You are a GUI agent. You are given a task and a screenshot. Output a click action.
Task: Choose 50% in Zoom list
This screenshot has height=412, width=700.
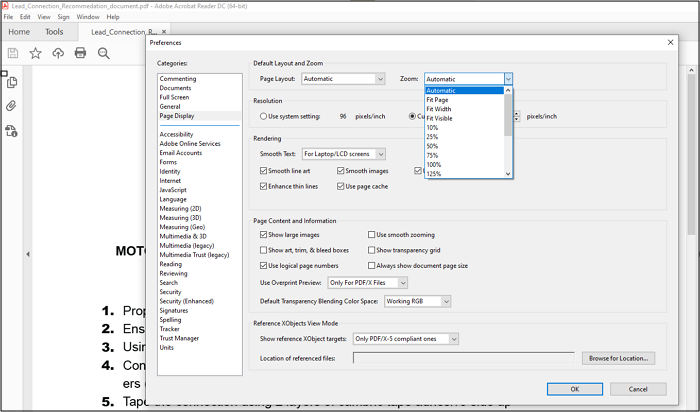pos(464,146)
